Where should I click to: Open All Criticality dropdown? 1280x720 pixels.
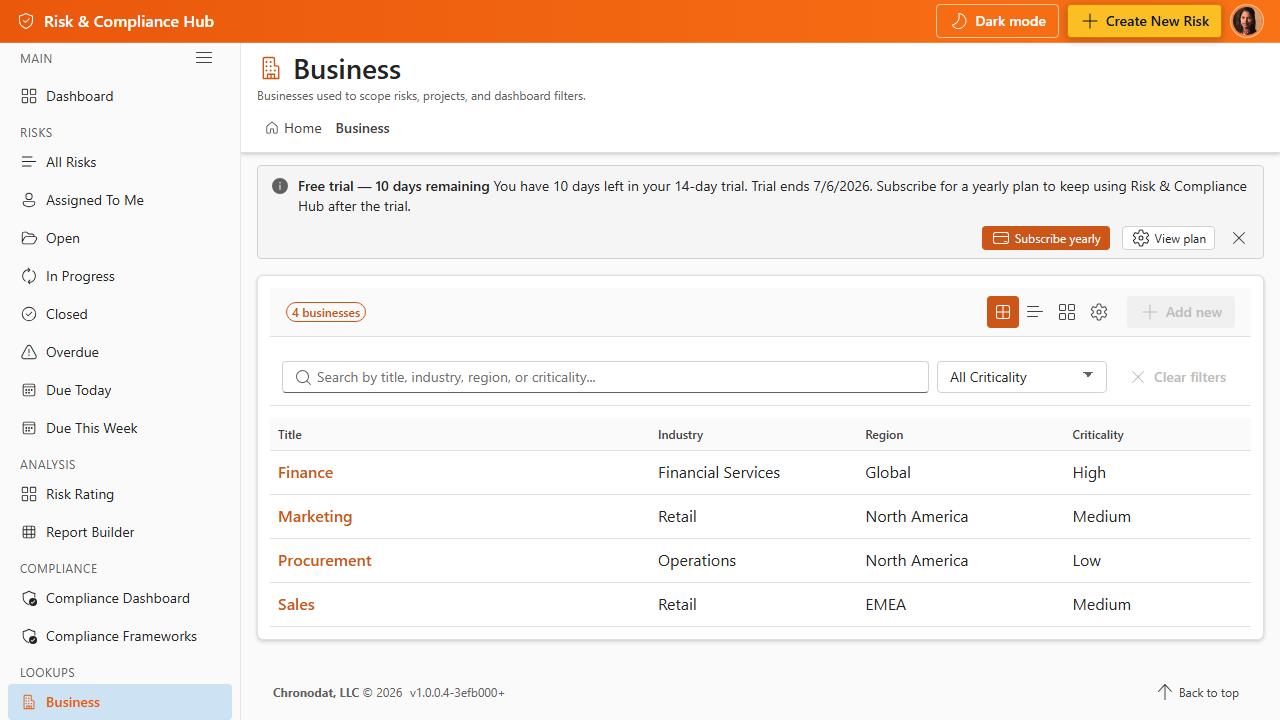pos(1022,377)
